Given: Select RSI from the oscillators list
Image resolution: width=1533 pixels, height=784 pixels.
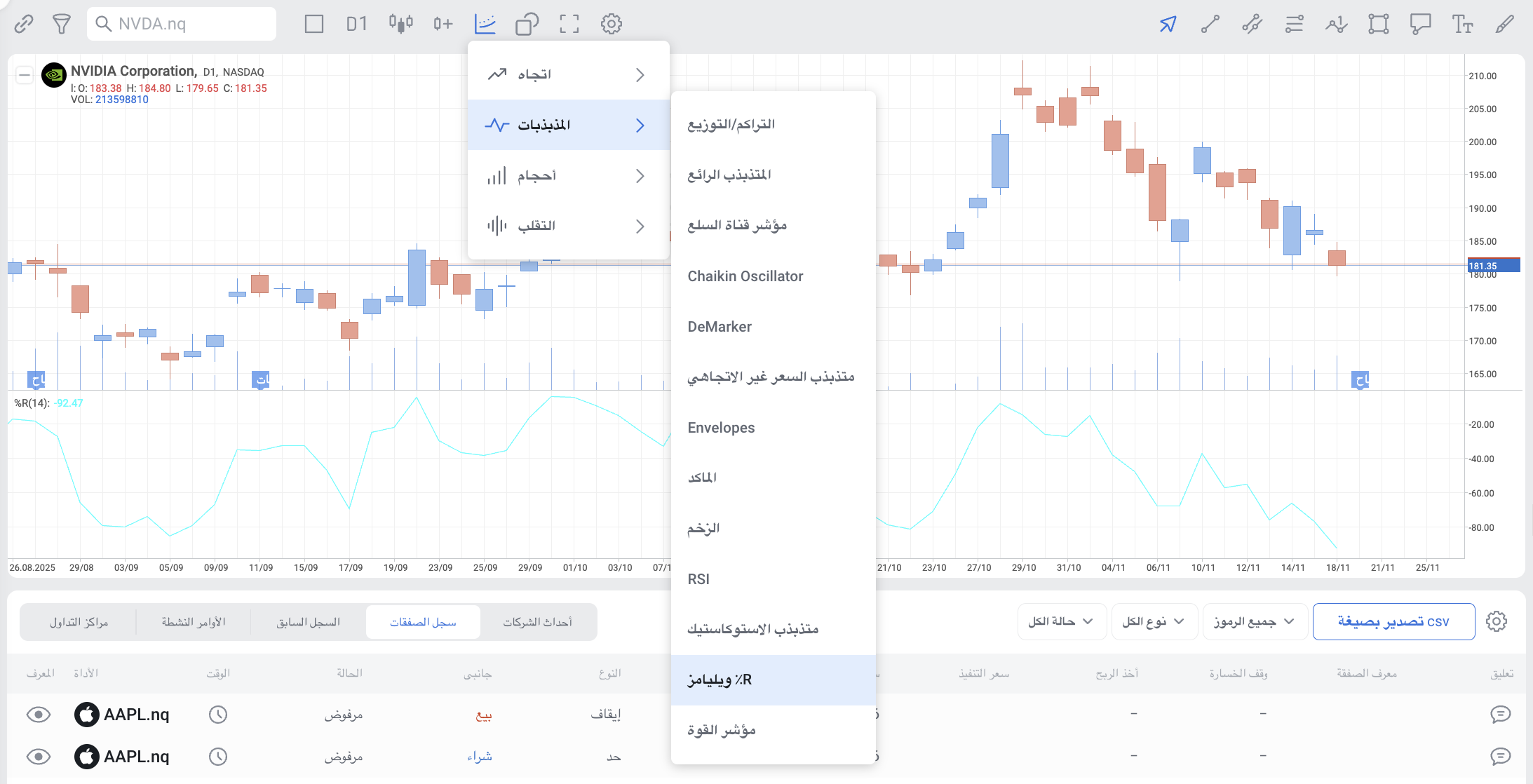Looking at the screenshot, I should coord(698,579).
